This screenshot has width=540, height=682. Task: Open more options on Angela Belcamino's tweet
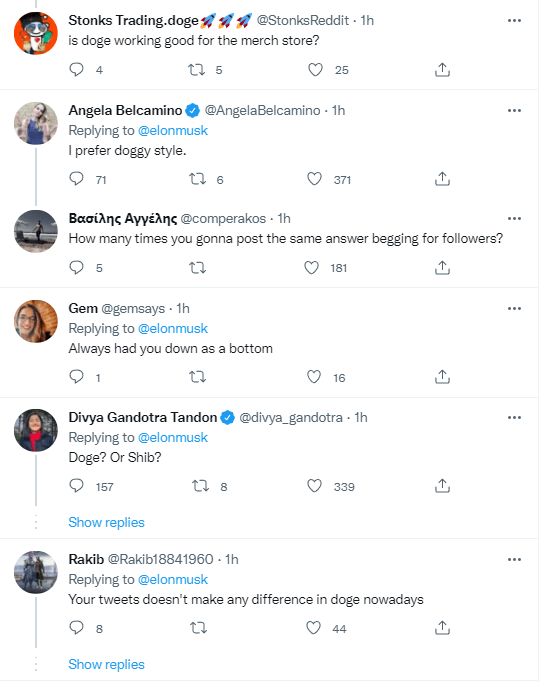coord(514,110)
